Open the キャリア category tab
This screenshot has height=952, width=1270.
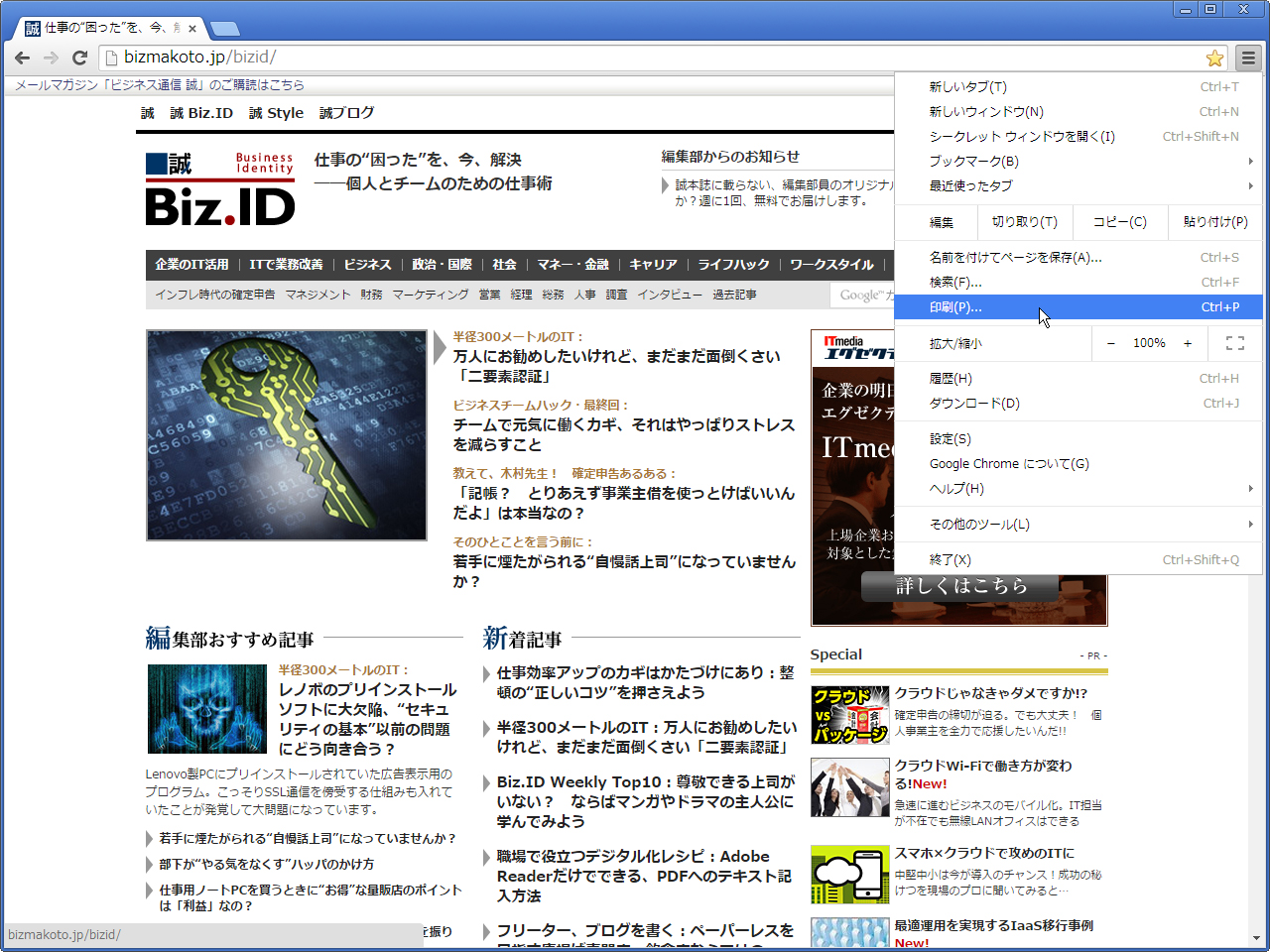coord(653,265)
